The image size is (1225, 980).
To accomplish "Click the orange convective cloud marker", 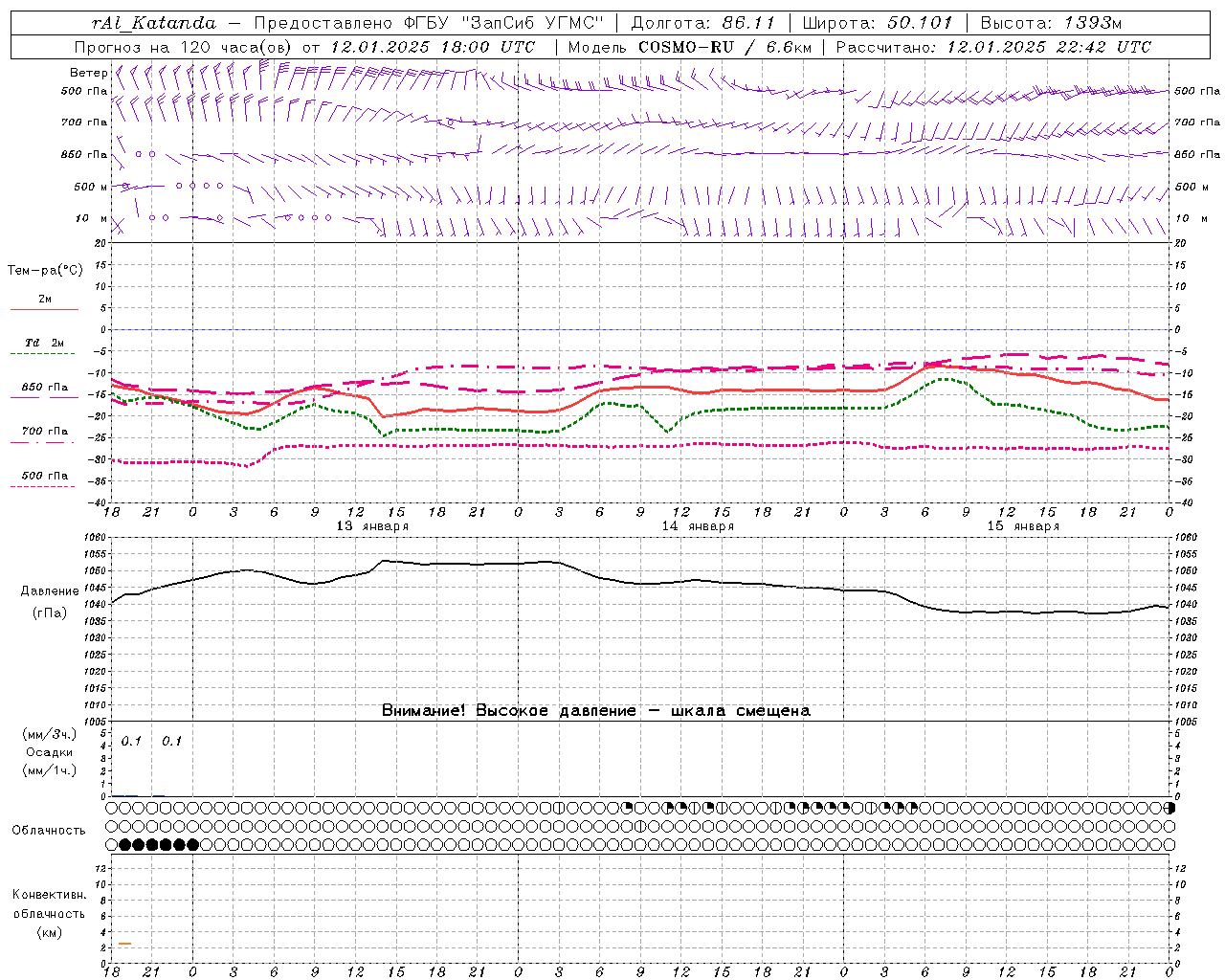I will (124, 945).
